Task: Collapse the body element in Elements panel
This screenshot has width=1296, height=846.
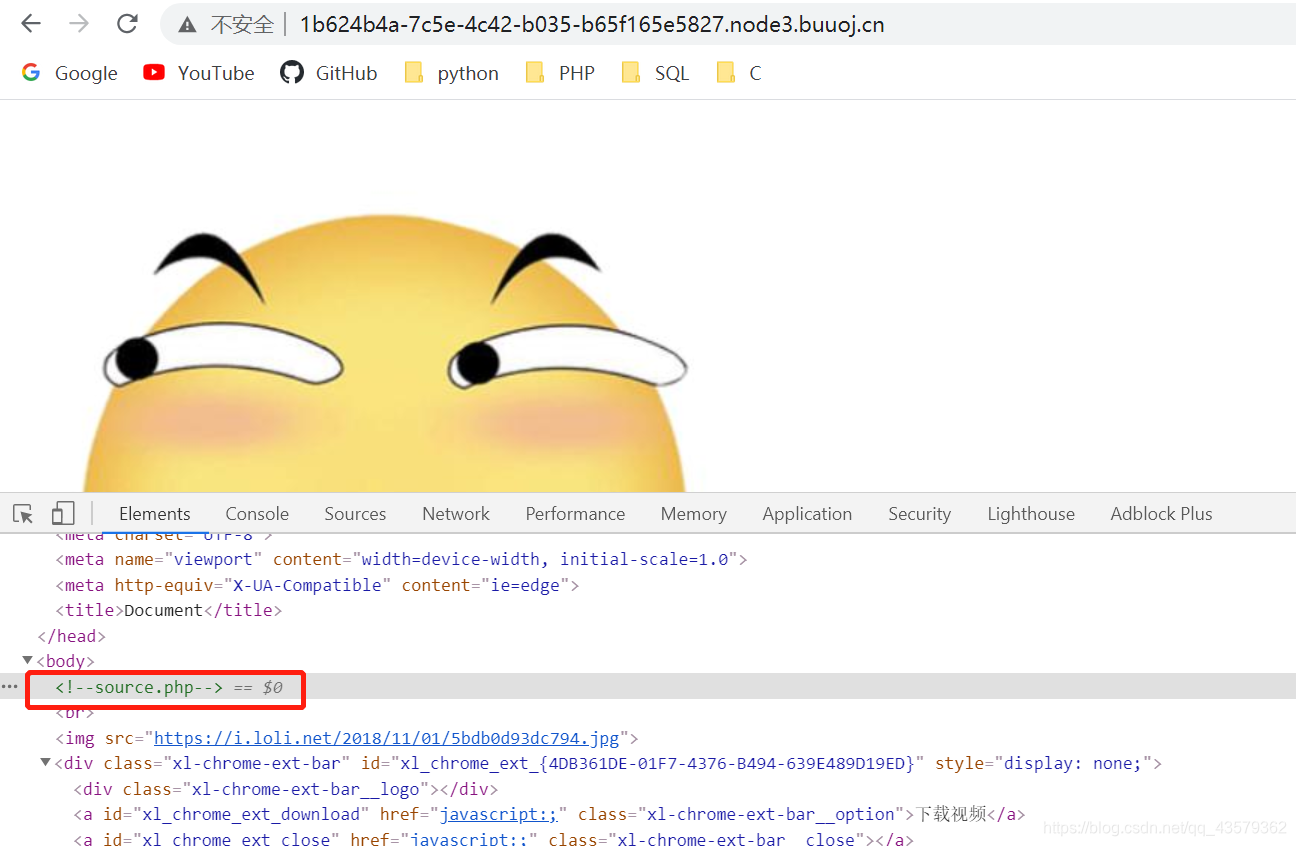Action: click(x=27, y=660)
